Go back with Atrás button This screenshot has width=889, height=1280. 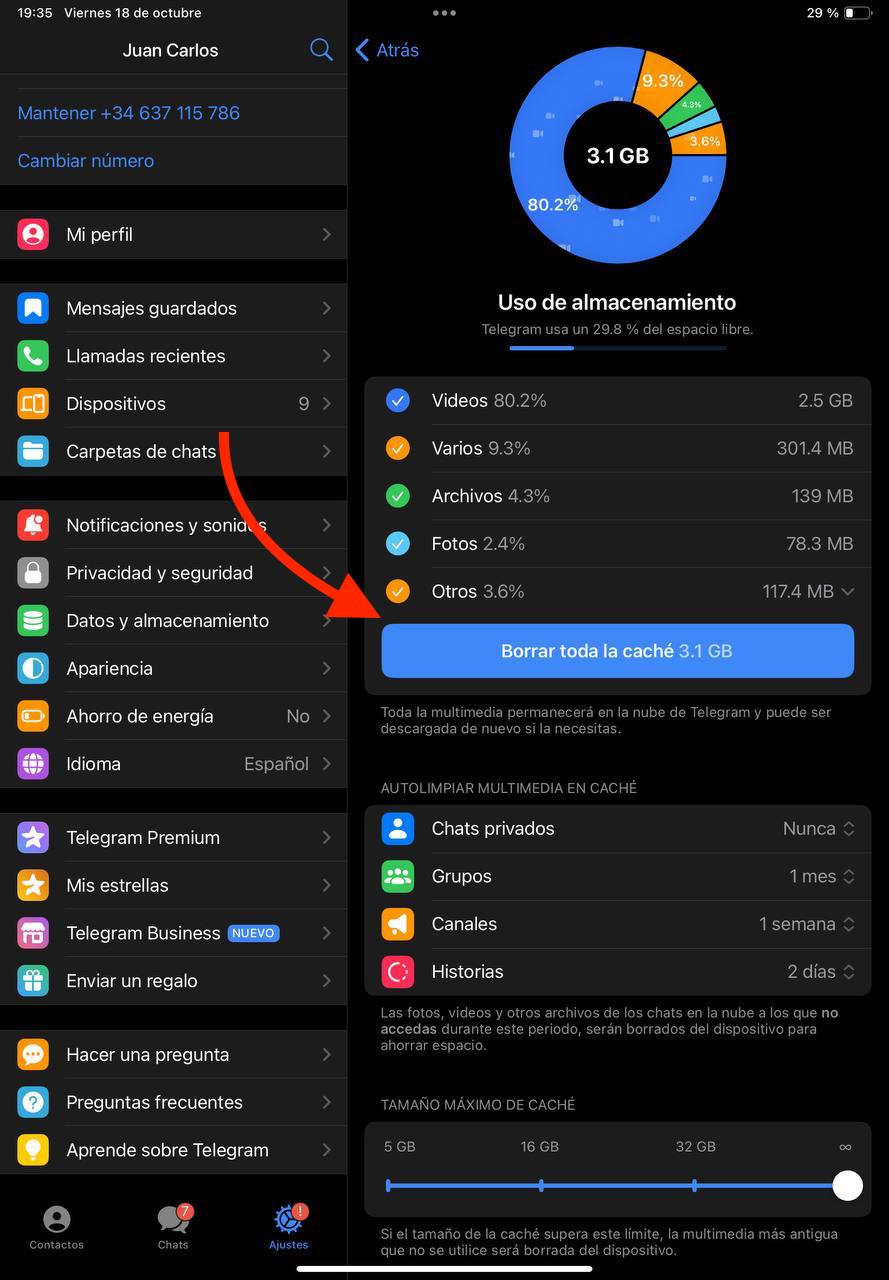click(387, 50)
